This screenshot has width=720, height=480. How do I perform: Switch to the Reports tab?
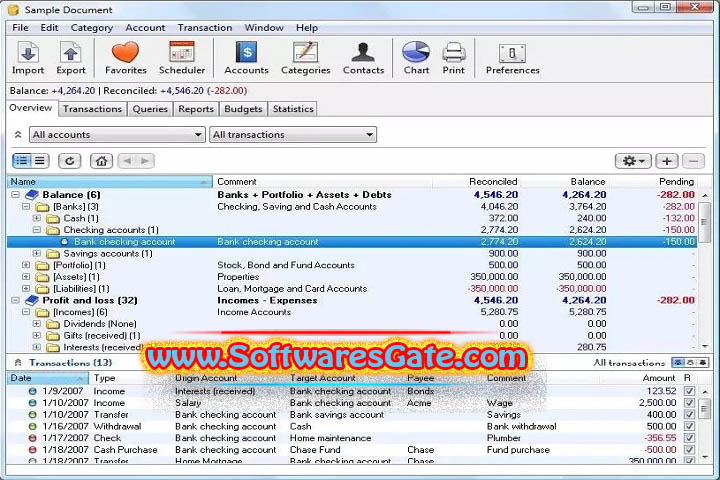point(196,109)
